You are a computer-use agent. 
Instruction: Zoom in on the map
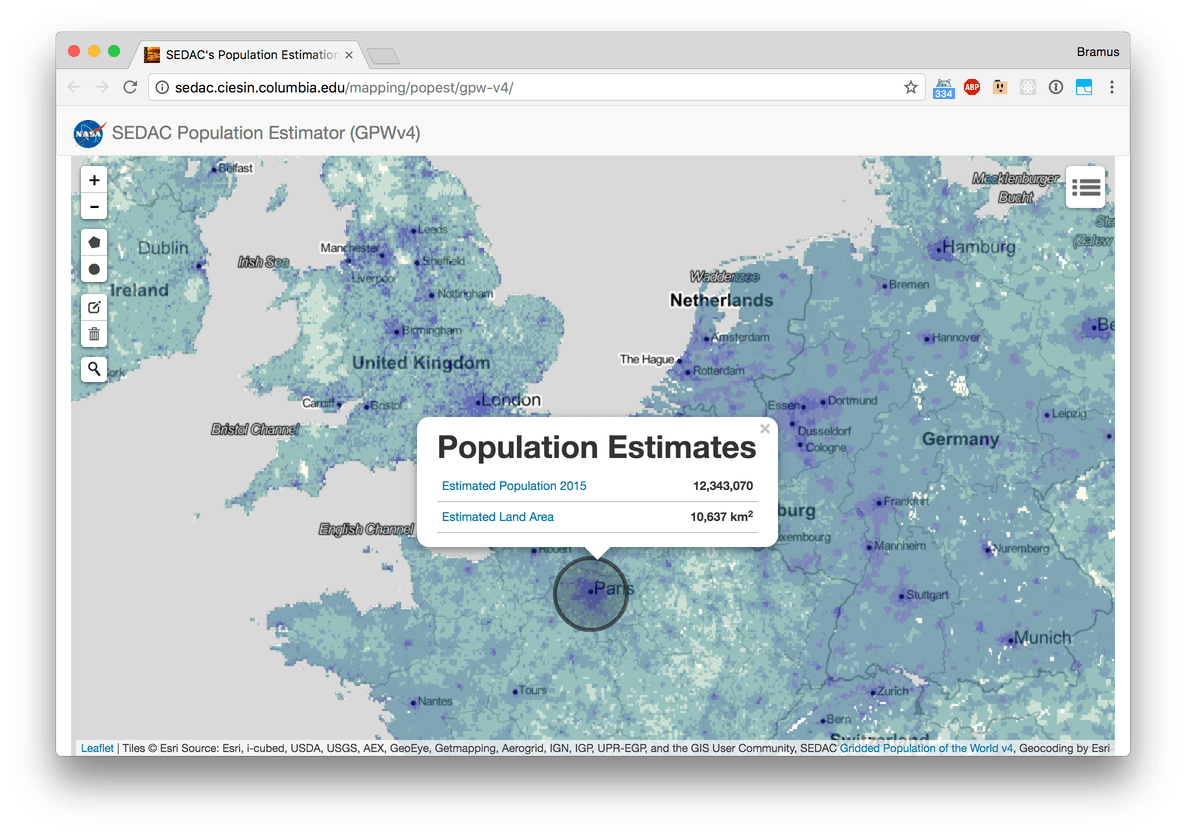click(94, 181)
